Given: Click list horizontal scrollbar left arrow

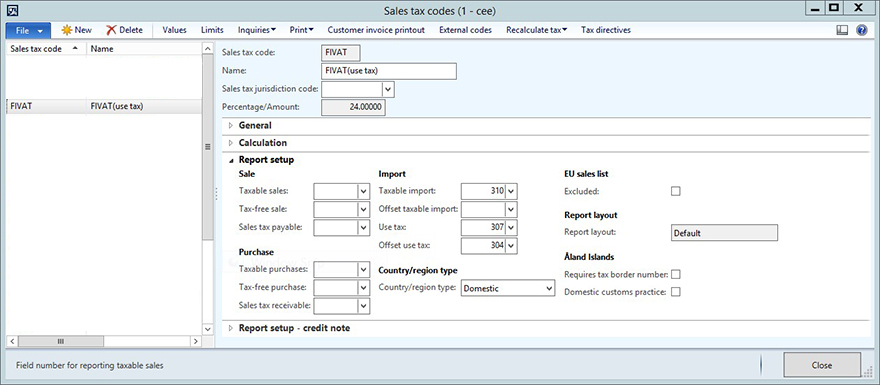Looking at the screenshot, I should pos(12,341).
